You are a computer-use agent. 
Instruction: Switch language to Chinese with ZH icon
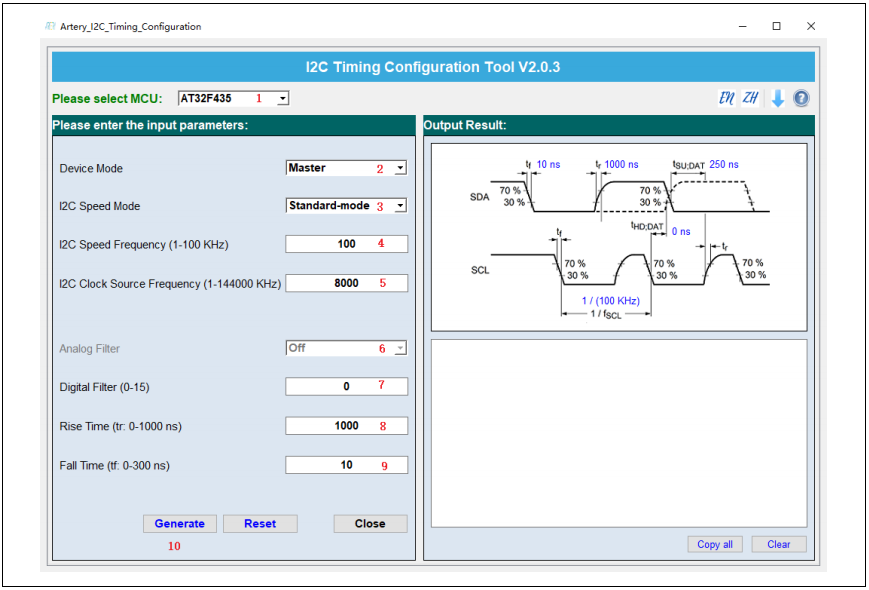750,98
